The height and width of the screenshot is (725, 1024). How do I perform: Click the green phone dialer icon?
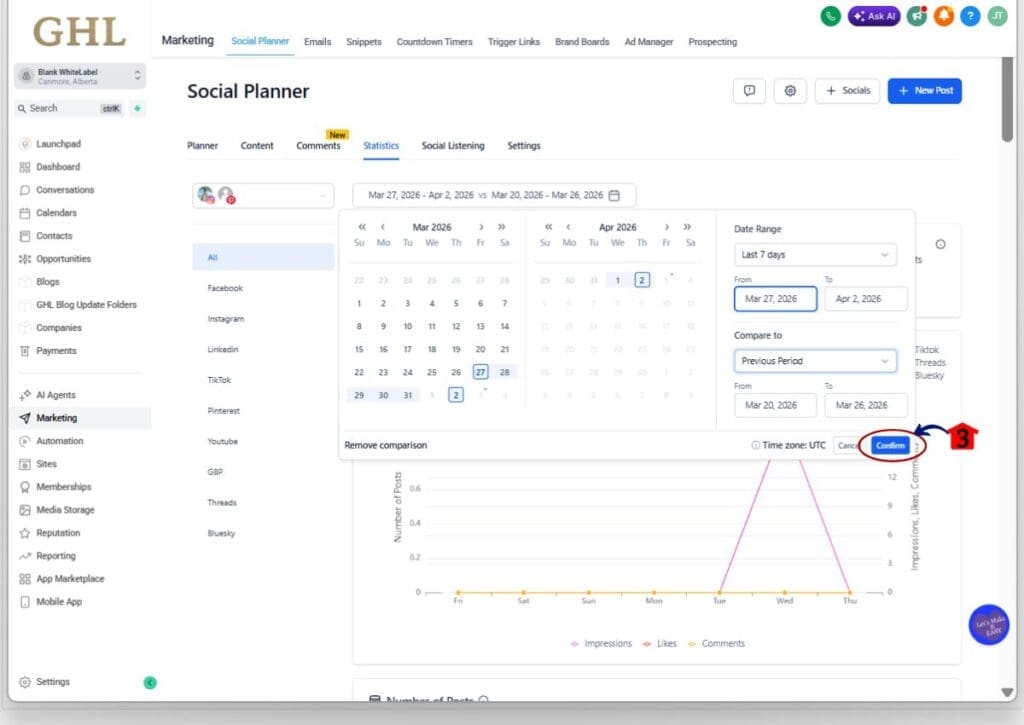(x=830, y=16)
